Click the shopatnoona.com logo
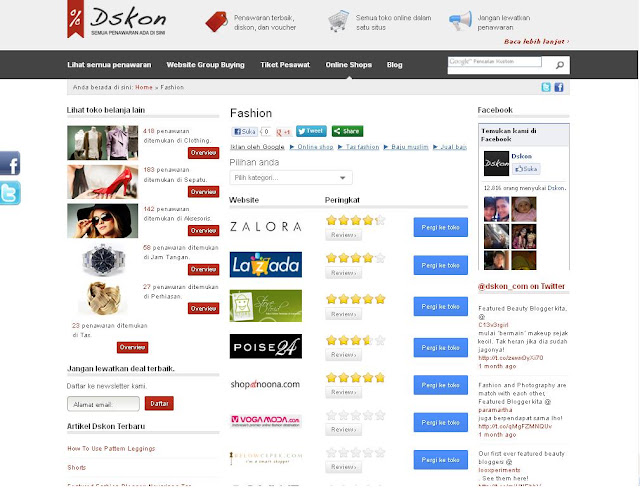The image size is (640, 488). tap(265, 384)
